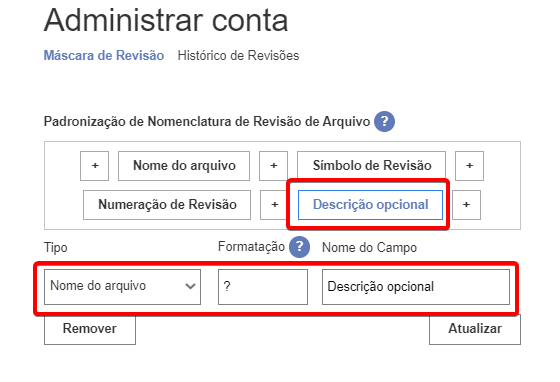The width and height of the screenshot is (560, 382).
Task: Add field before Nome do arquivo block
Action: (95, 166)
